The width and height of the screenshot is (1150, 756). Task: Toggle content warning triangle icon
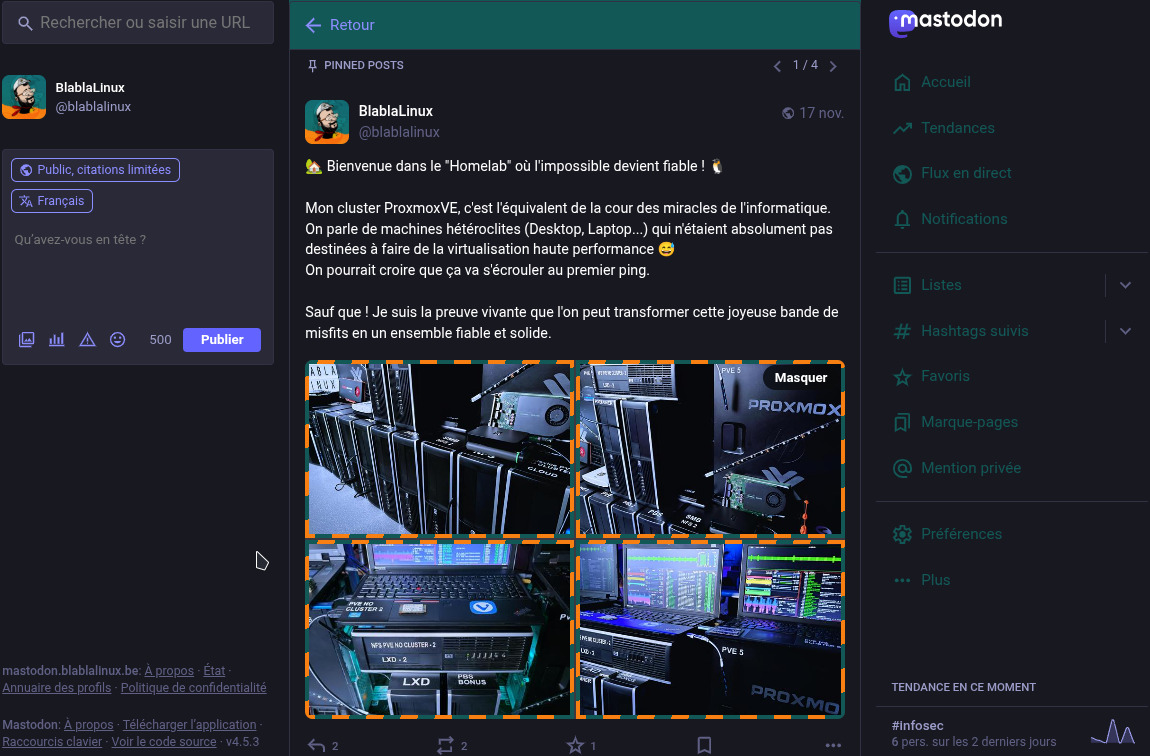tap(87, 340)
